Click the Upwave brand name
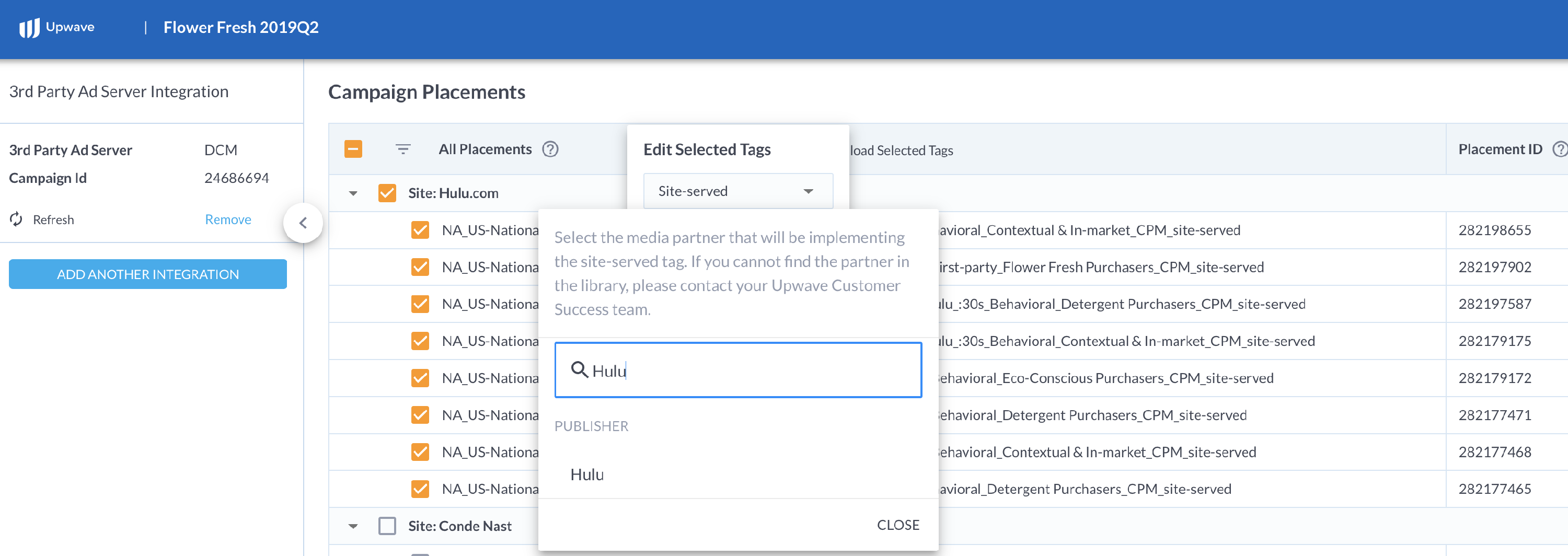 point(70,27)
